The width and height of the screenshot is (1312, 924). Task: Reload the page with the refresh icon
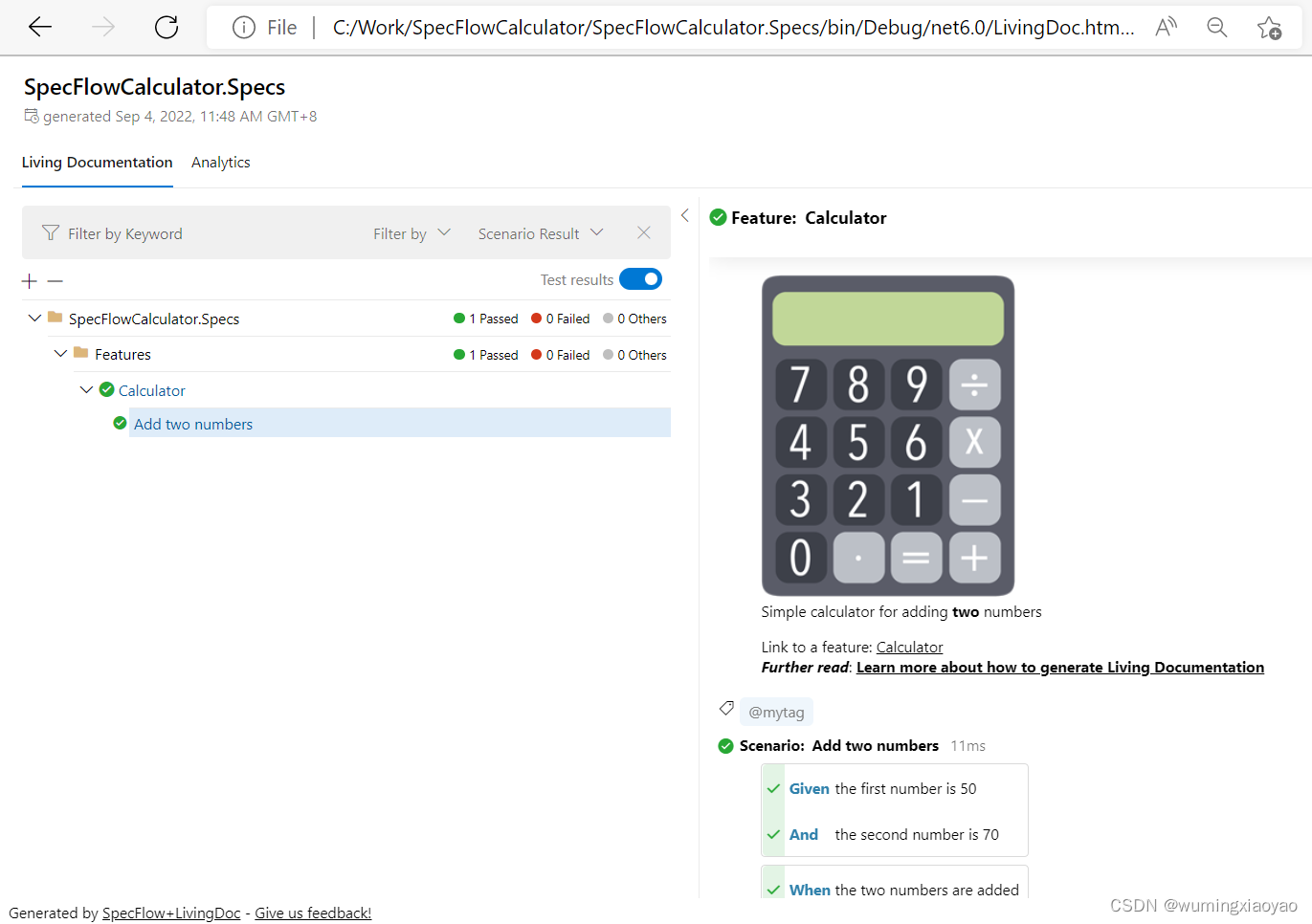[x=167, y=27]
